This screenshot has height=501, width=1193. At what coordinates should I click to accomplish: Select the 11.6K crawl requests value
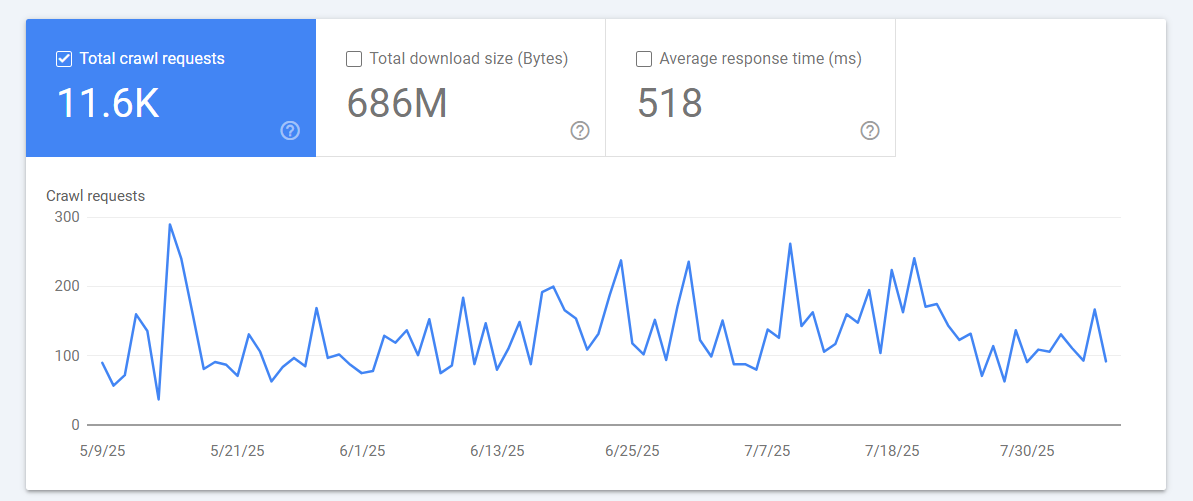[x=108, y=103]
